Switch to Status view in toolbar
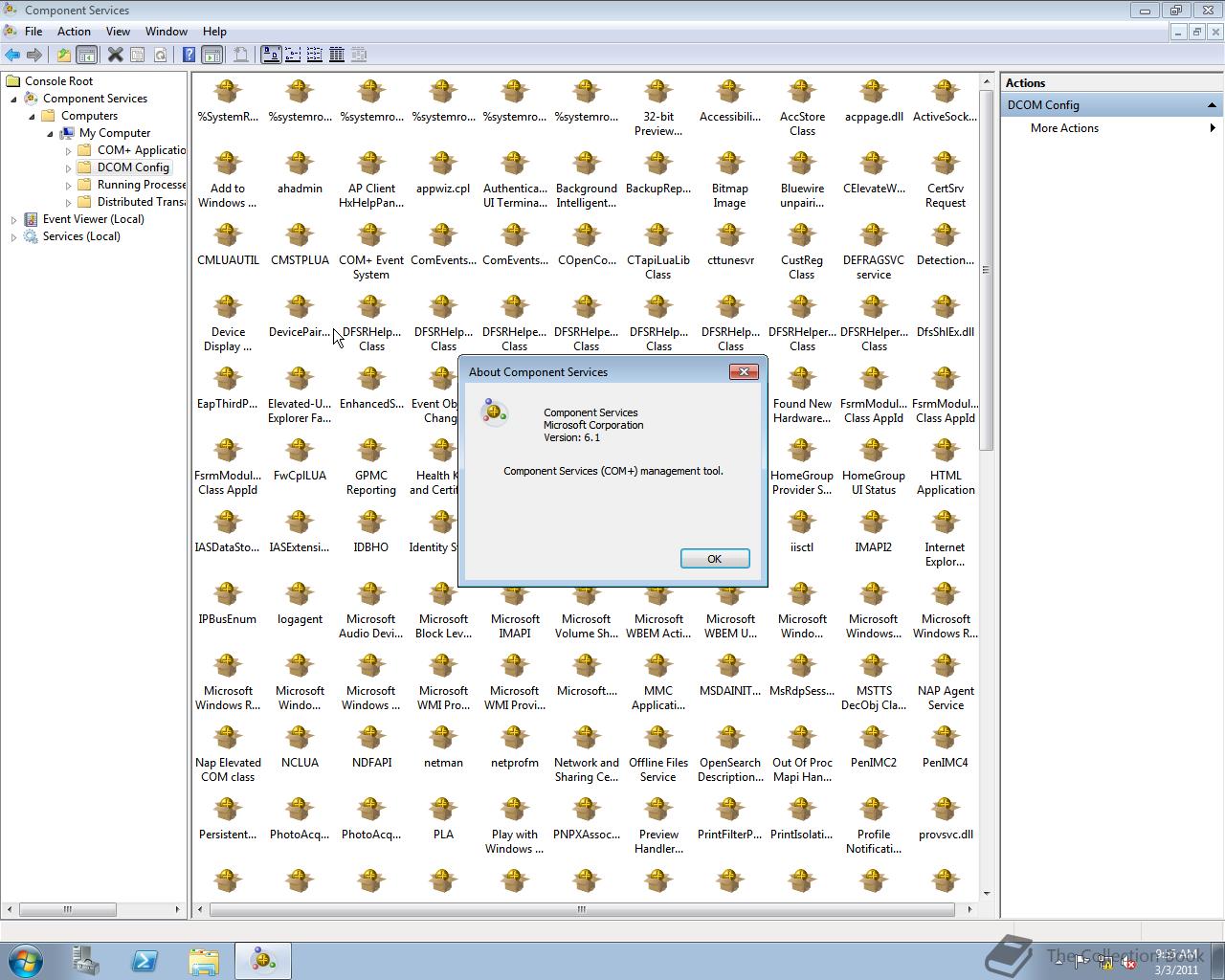This screenshot has height=980, width=1225. point(359,56)
